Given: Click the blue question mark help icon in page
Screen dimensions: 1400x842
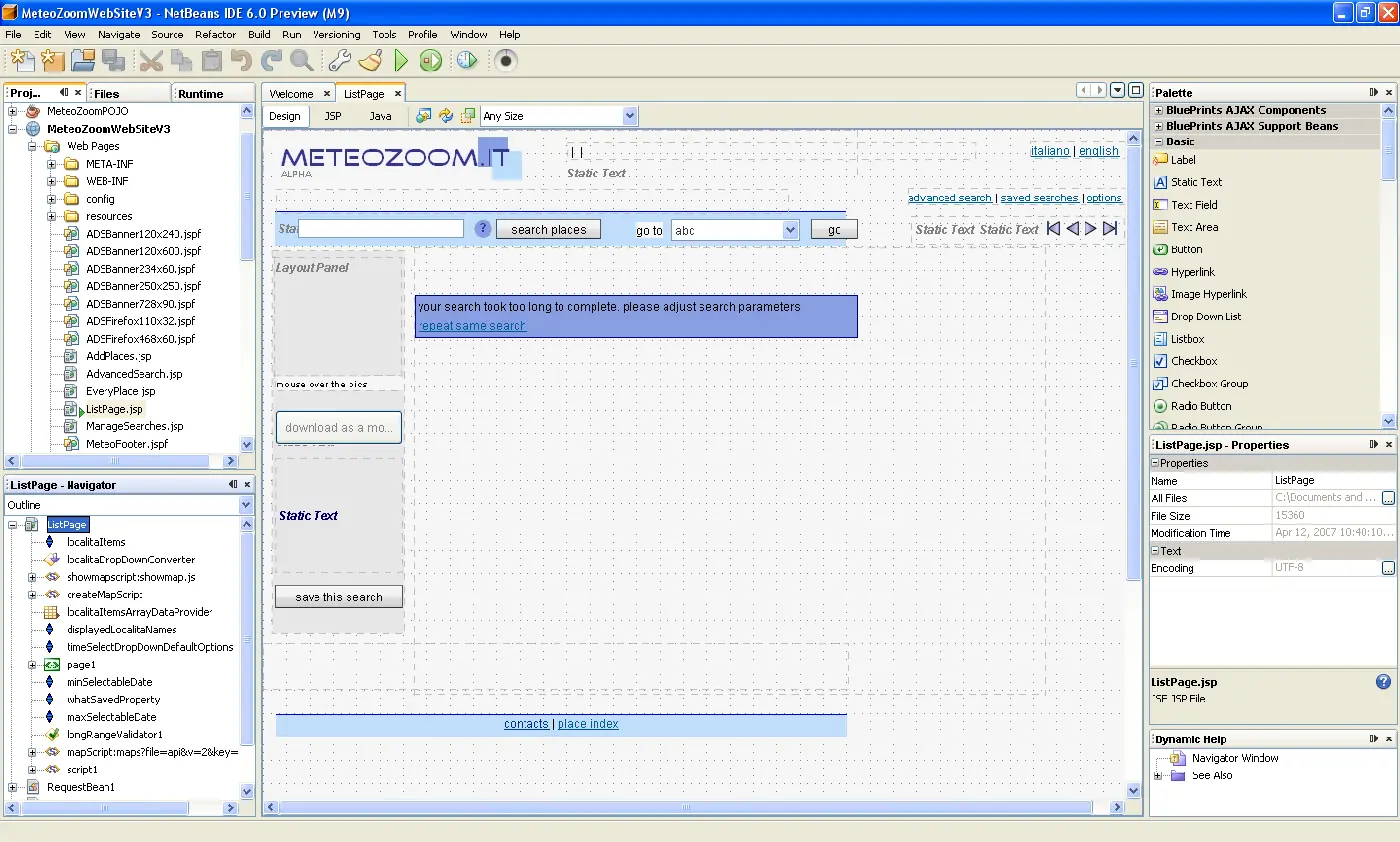Looking at the screenshot, I should point(482,228).
